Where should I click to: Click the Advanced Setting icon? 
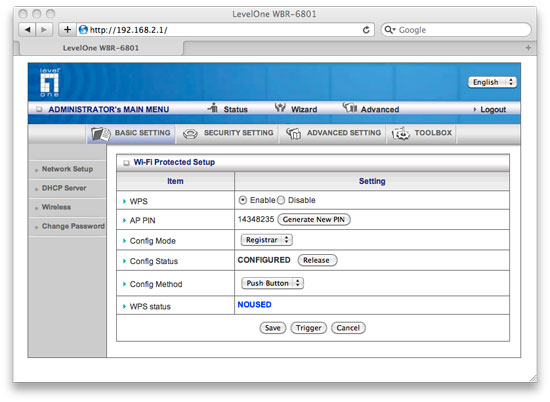pos(294,133)
